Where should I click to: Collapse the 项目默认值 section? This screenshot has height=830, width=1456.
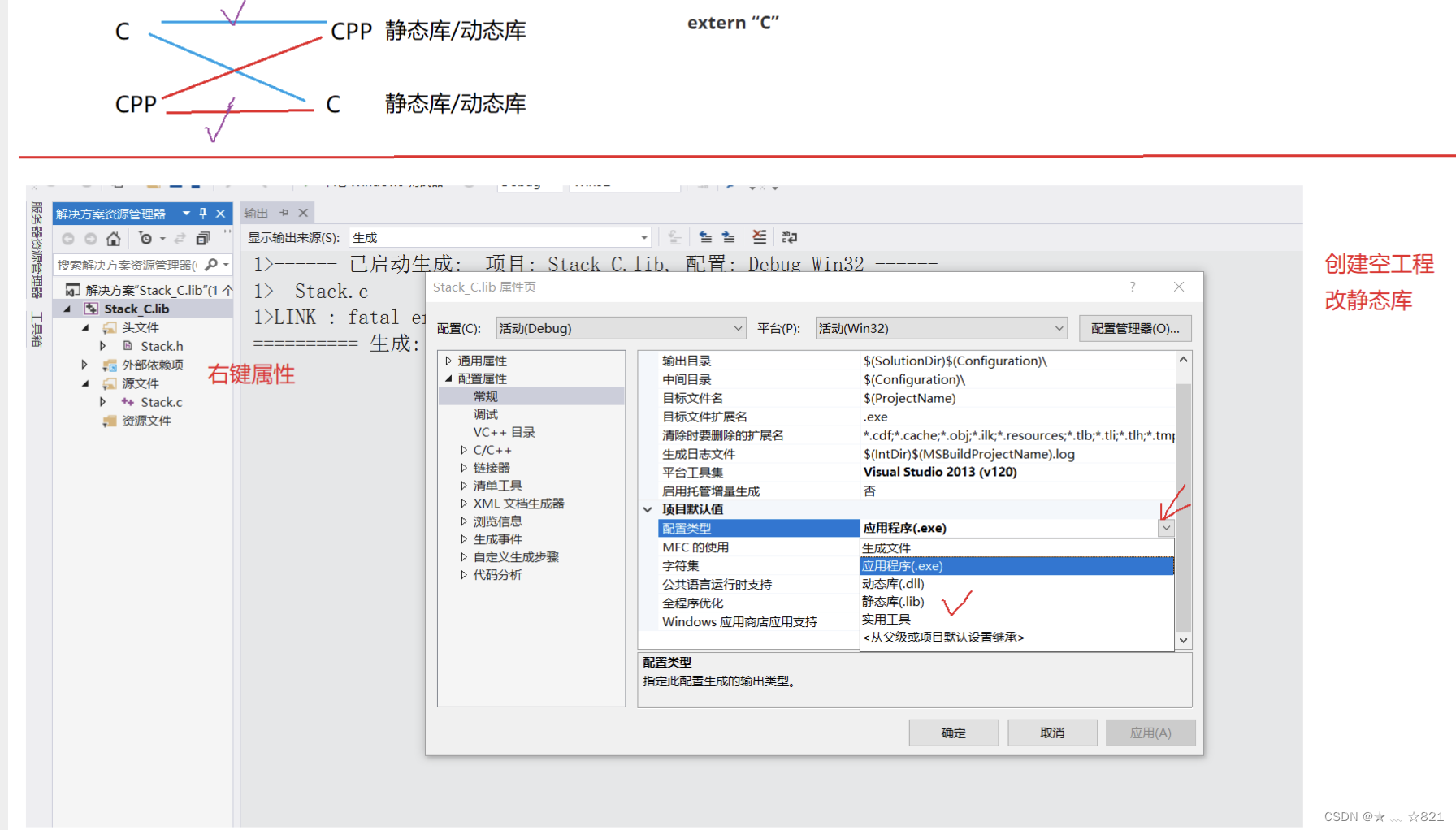[648, 509]
